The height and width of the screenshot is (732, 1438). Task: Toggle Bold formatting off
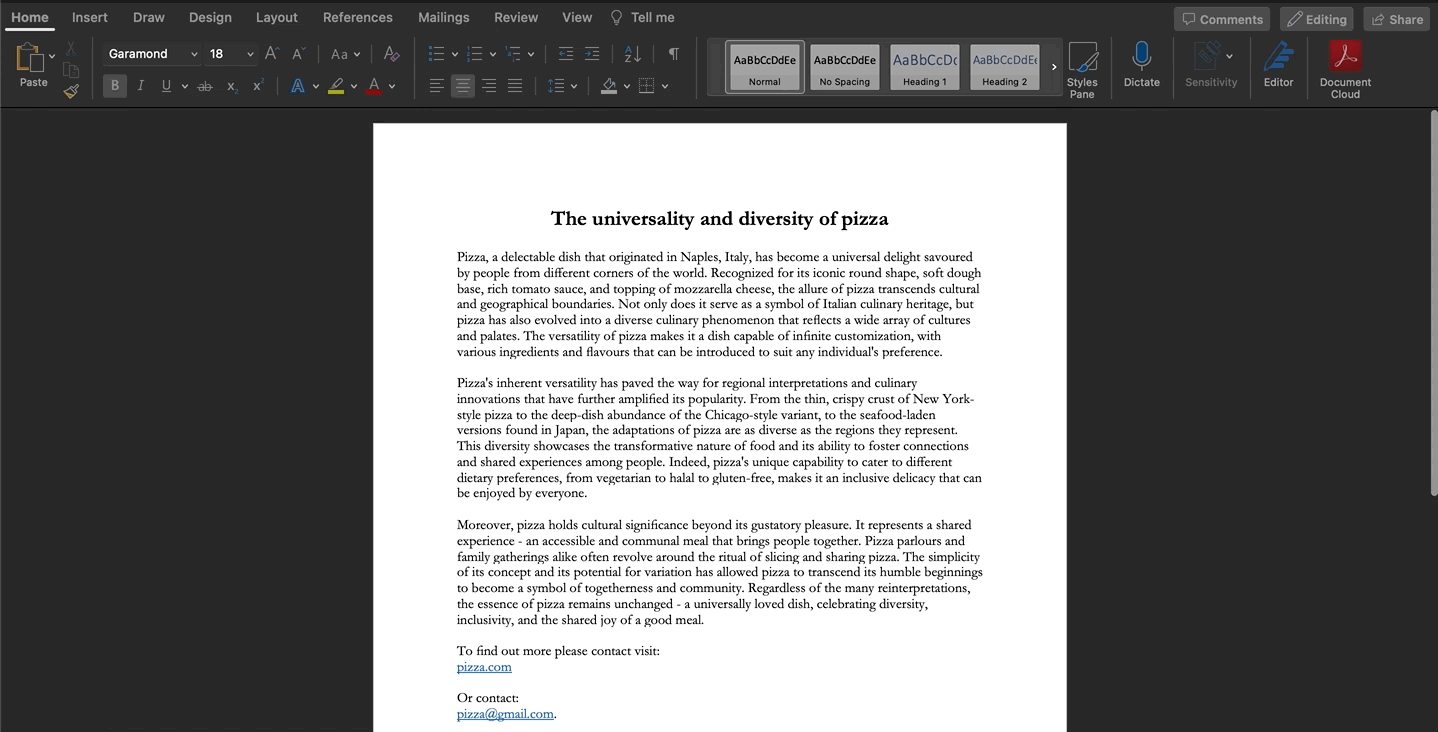(115, 86)
